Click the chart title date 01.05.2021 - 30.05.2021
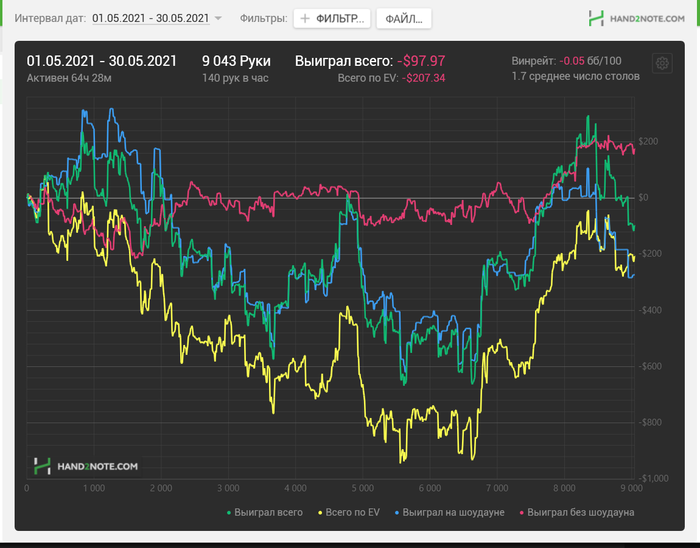The width and height of the screenshot is (700, 548). [x=101, y=61]
